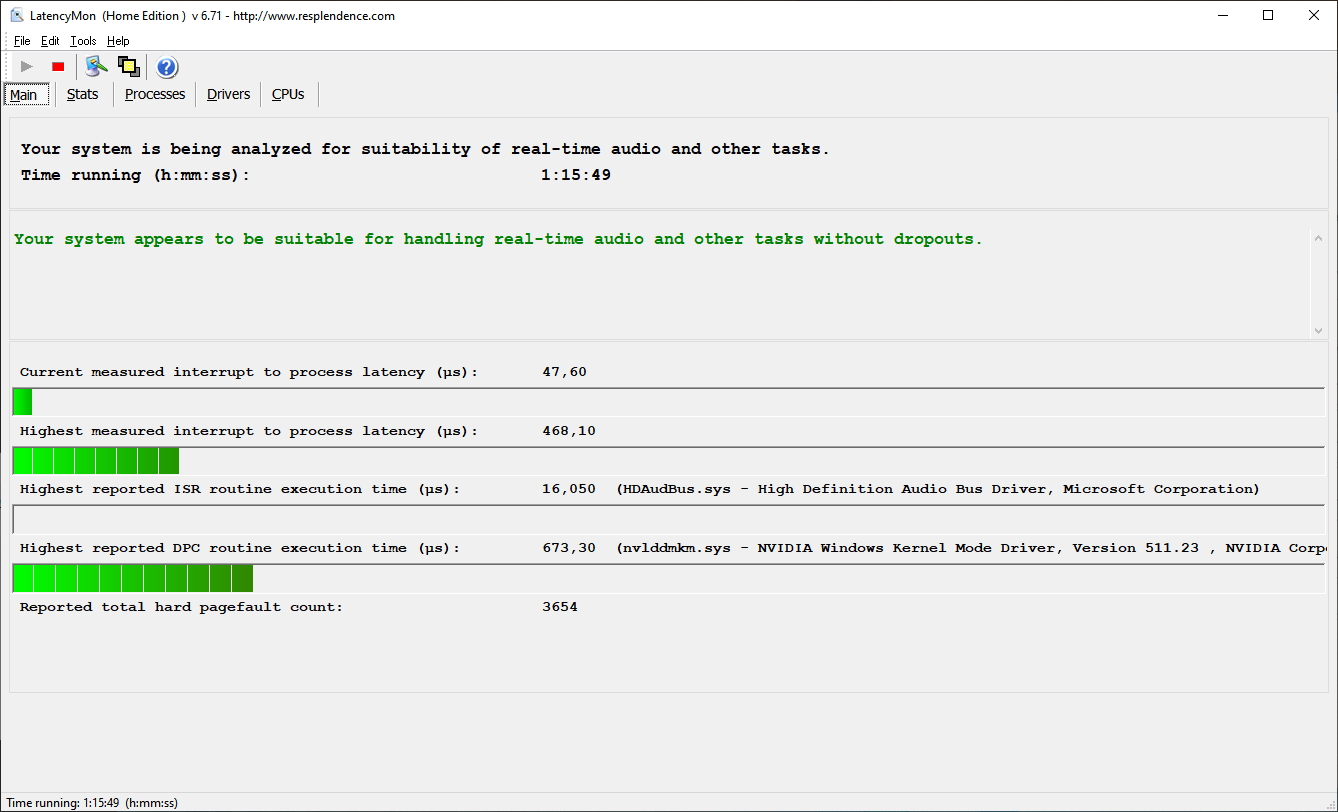Image resolution: width=1338 pixels, height=812 pixels.
Task: Click the highest DPC routine execution time bar
Action: pyautogui.click(x=668, y=579)
